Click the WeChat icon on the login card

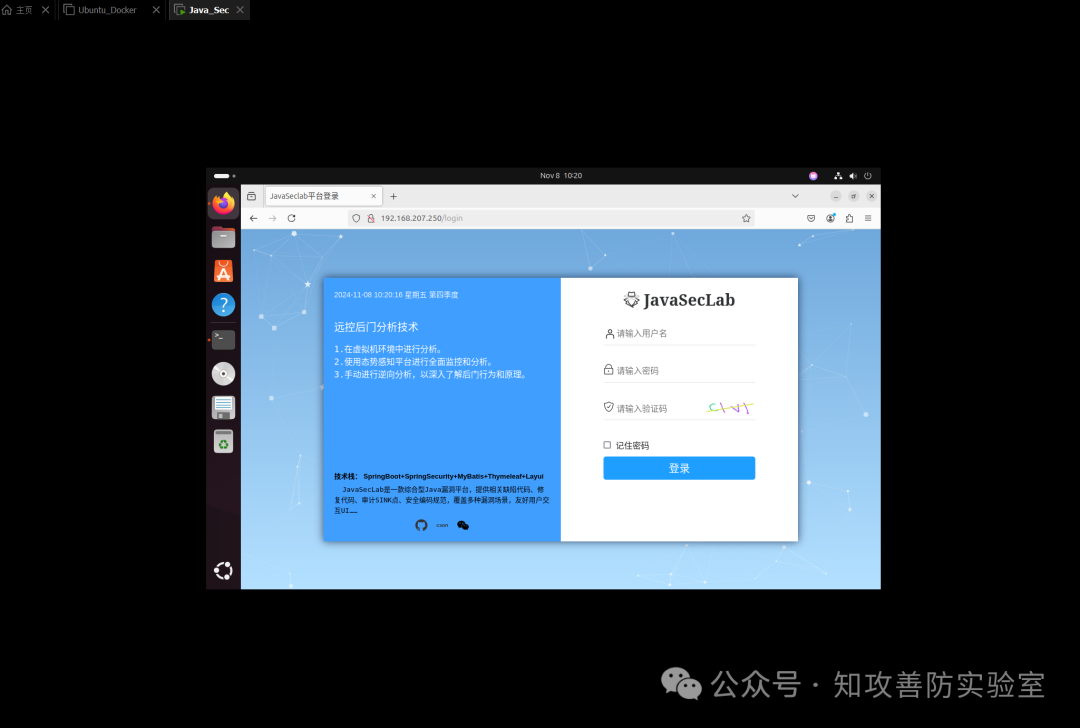pyautogui.click(x=463, y=526)
